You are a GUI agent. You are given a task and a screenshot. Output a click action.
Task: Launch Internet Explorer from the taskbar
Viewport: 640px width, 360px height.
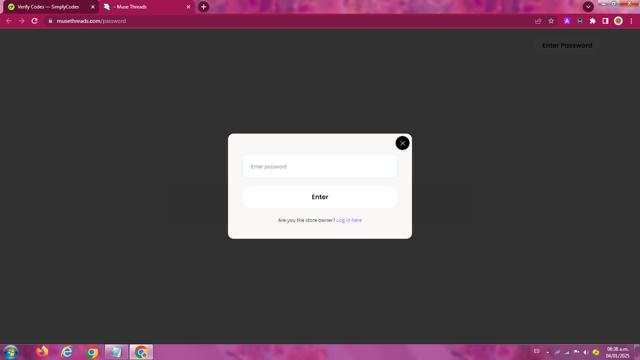coord(67,352)
